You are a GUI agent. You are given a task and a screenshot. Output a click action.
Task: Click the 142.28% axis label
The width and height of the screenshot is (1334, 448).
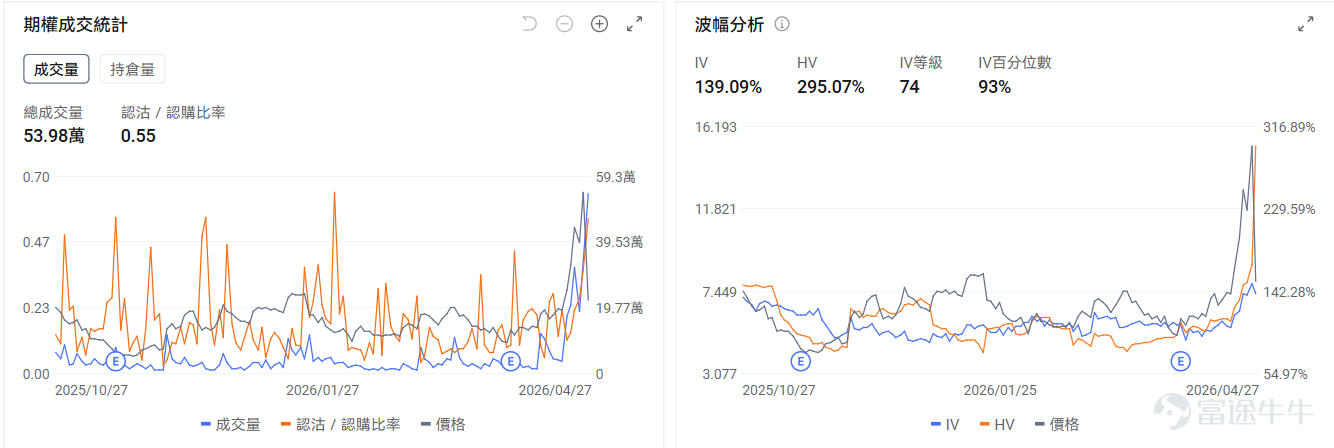pyautogui.click(x=1290, y=292)
